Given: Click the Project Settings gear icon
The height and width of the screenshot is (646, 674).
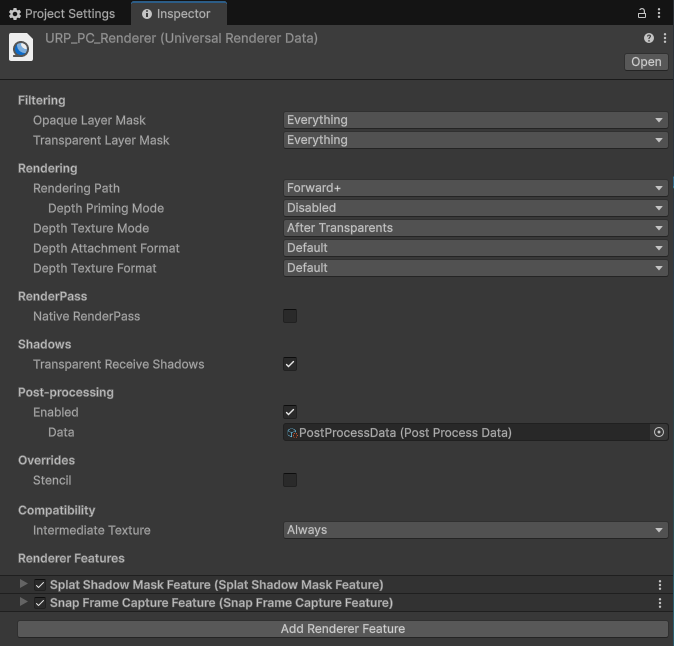Looking at the screenshot, I should [15, 14].
